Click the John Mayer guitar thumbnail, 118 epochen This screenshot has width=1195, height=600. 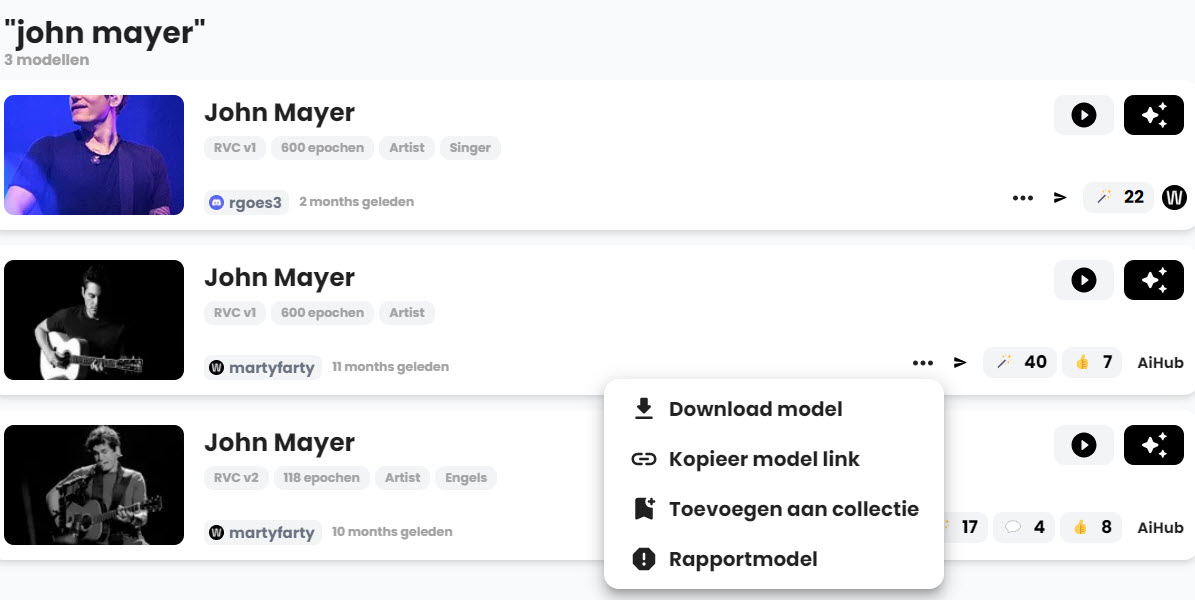tap(94, 485)
